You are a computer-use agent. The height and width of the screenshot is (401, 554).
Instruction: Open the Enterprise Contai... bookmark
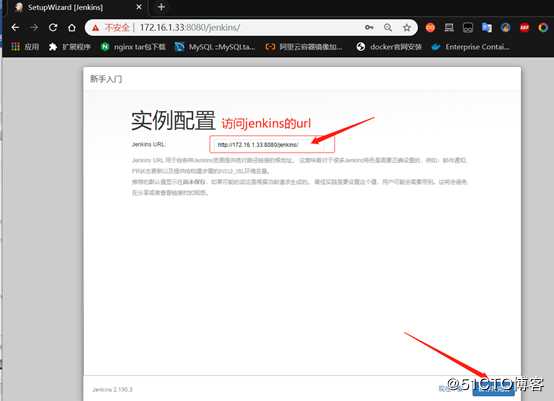pos(471,47)
